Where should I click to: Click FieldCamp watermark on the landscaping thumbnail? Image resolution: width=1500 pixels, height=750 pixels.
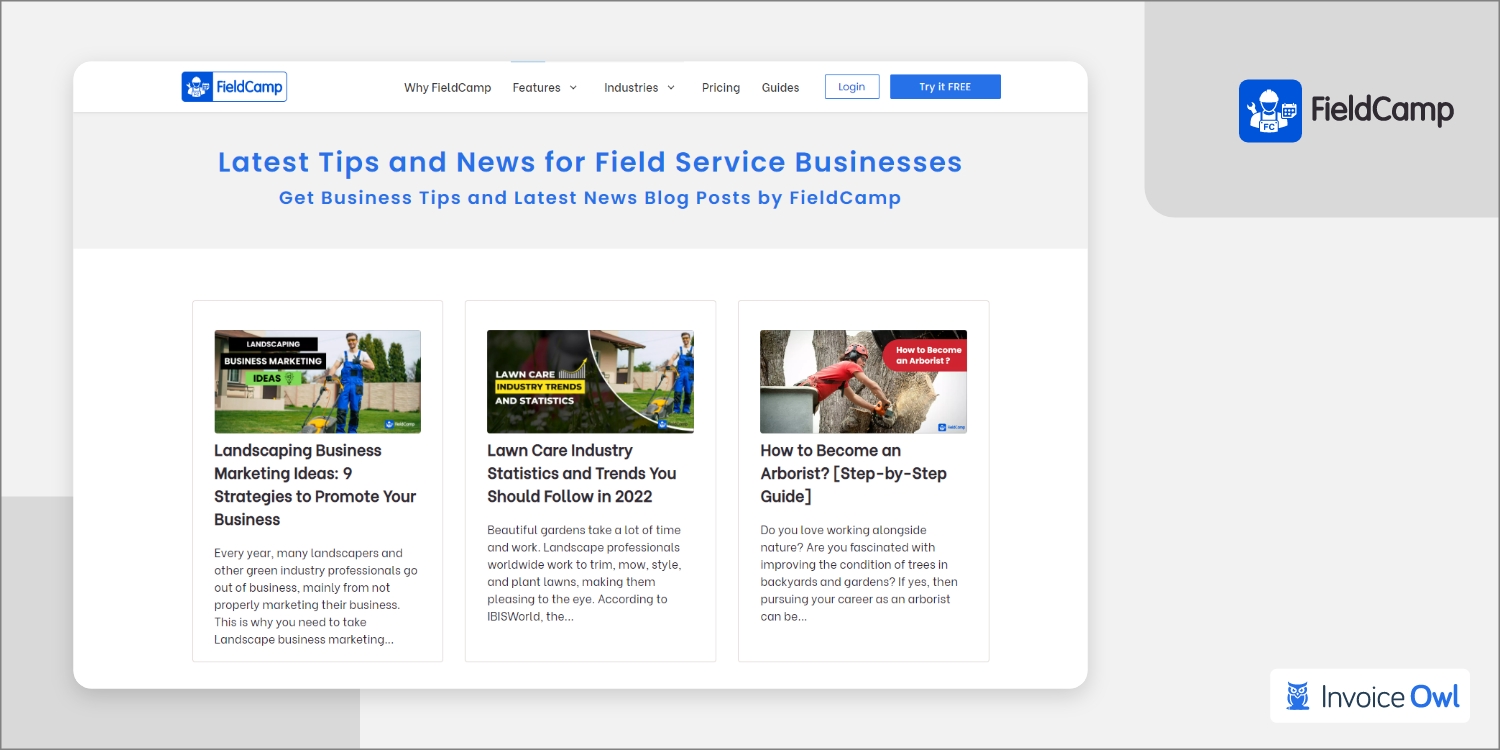400,423
